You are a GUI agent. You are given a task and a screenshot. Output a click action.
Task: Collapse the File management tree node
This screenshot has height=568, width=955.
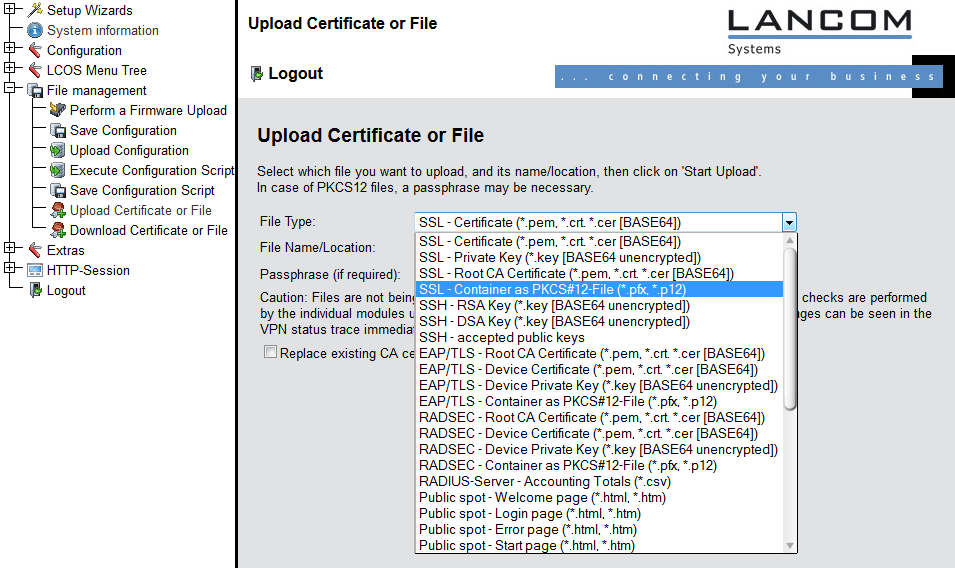10,90
